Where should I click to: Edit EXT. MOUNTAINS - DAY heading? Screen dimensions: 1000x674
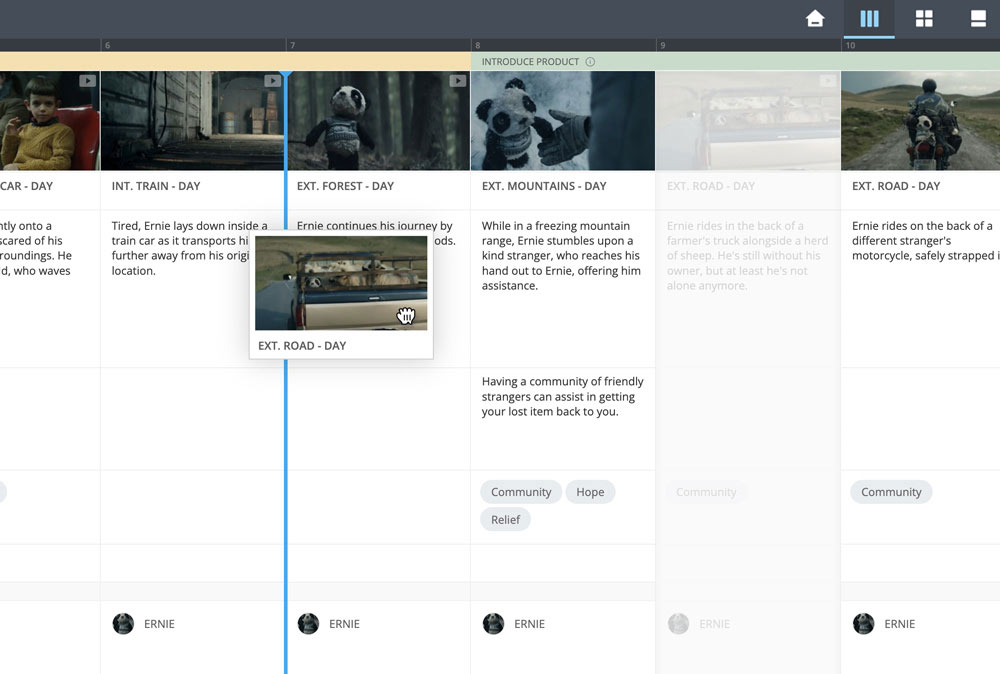(x=544, y=186)
